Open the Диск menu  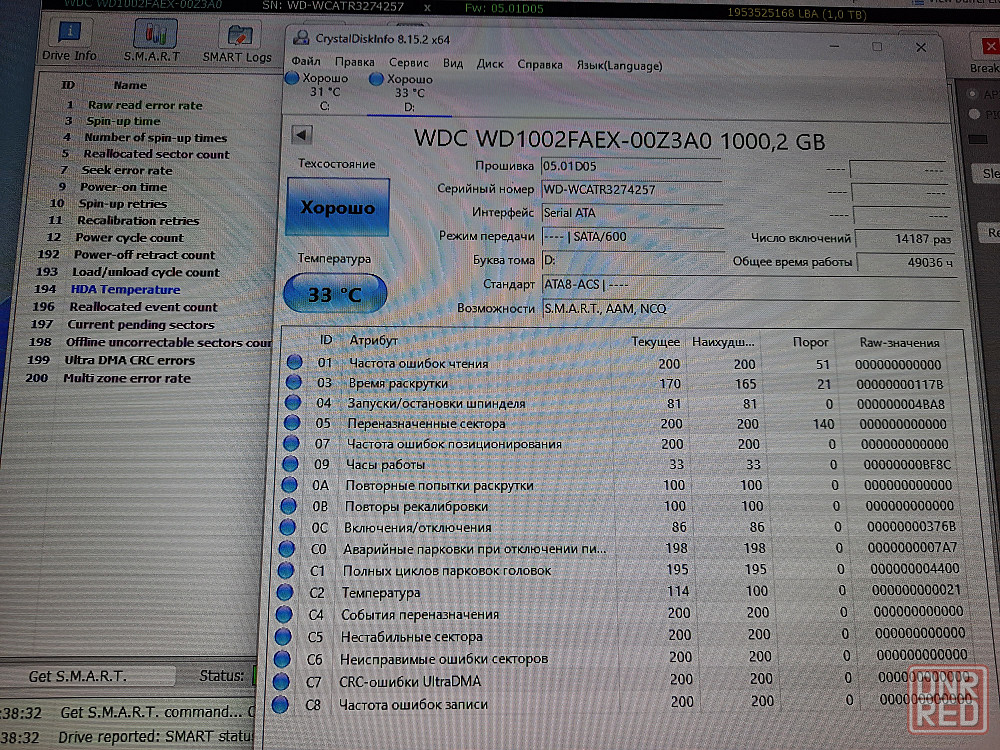(x=490, y=64)
